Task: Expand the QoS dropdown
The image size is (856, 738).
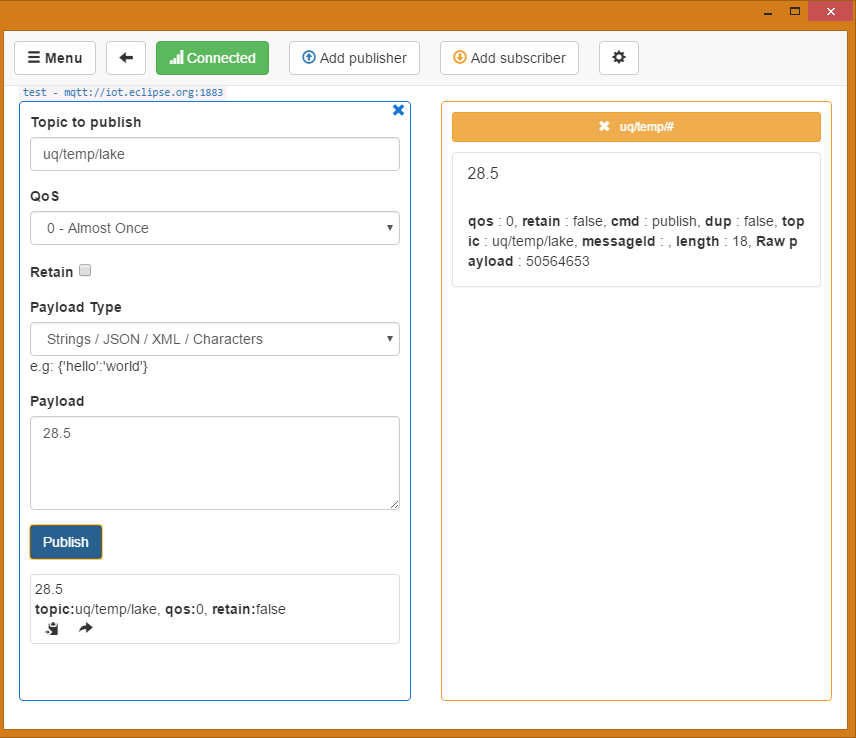Action: [215, 228]
